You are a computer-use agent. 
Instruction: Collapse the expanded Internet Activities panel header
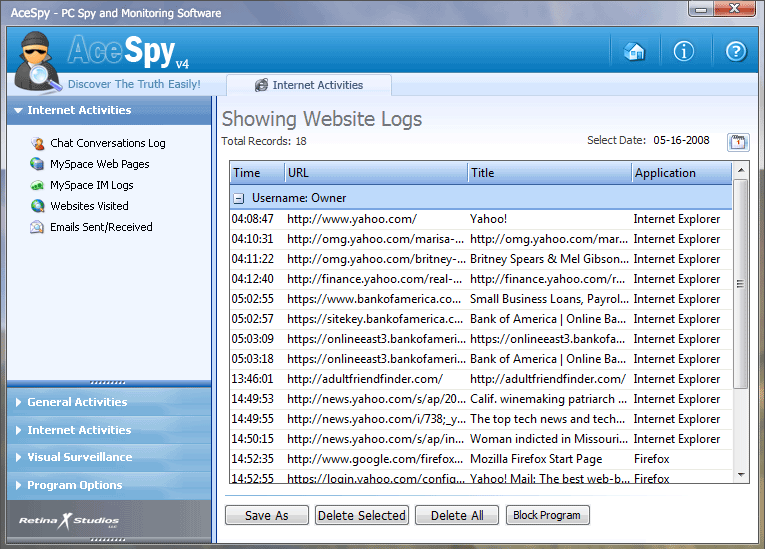[x=109, y=110]
